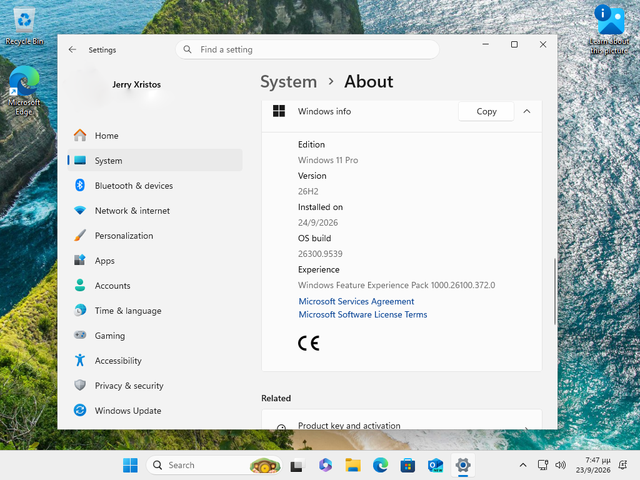Click the settings page scrollbar
Screen dimensions: 640x480
pyautogui.click(x=555, y=291)
